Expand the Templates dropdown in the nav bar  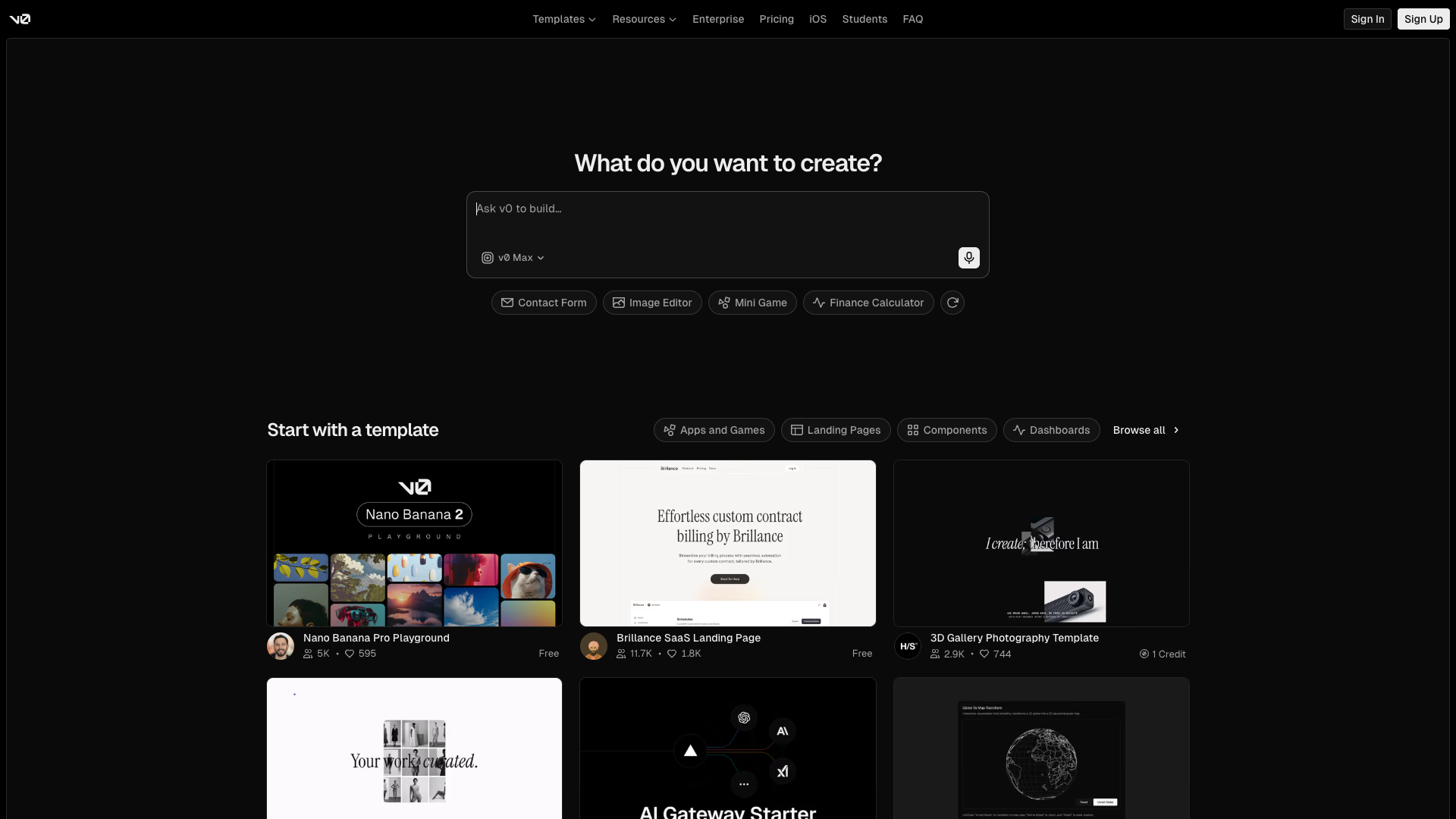coord(563,19)
